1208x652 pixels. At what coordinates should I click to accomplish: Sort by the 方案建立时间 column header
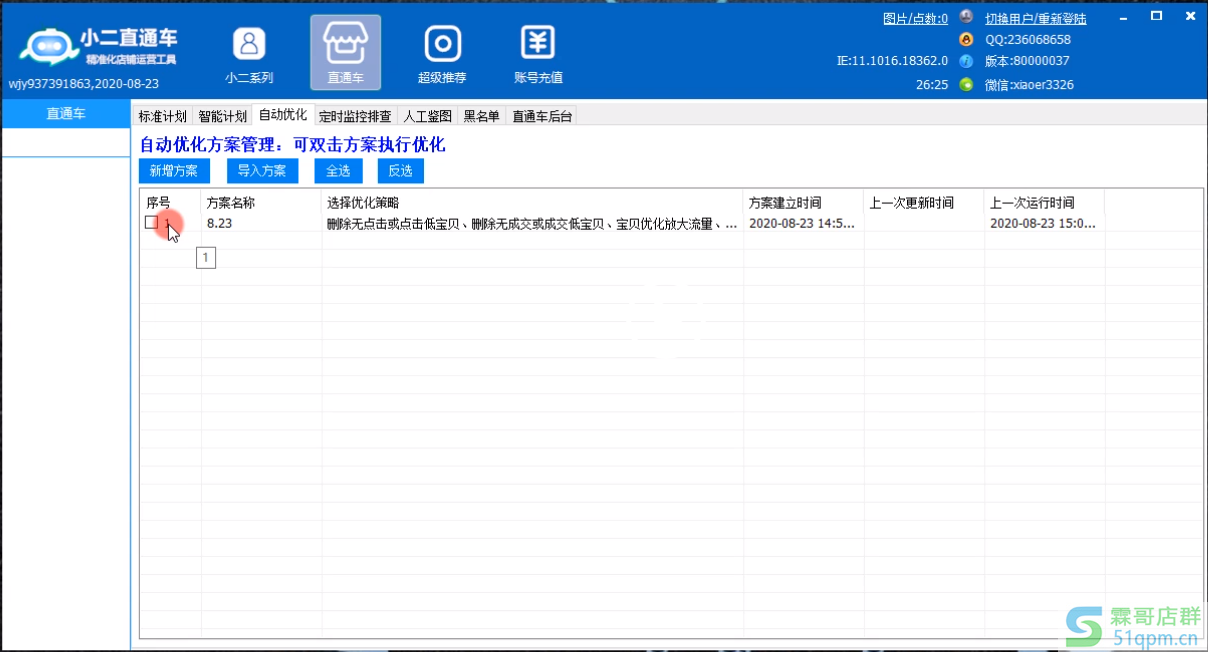(x=785, y=203)
